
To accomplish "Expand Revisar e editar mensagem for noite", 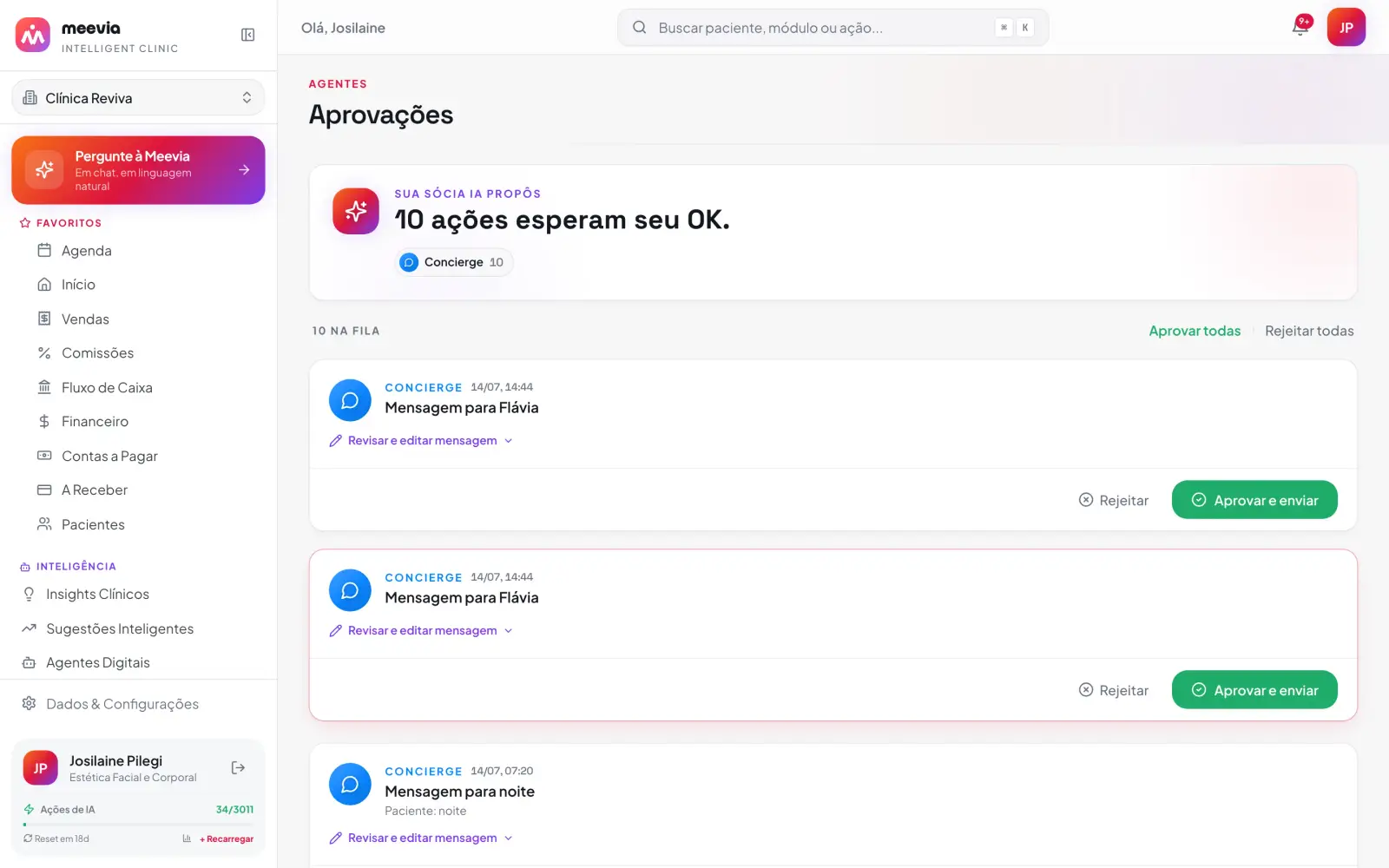I will (x=421, y=838).
